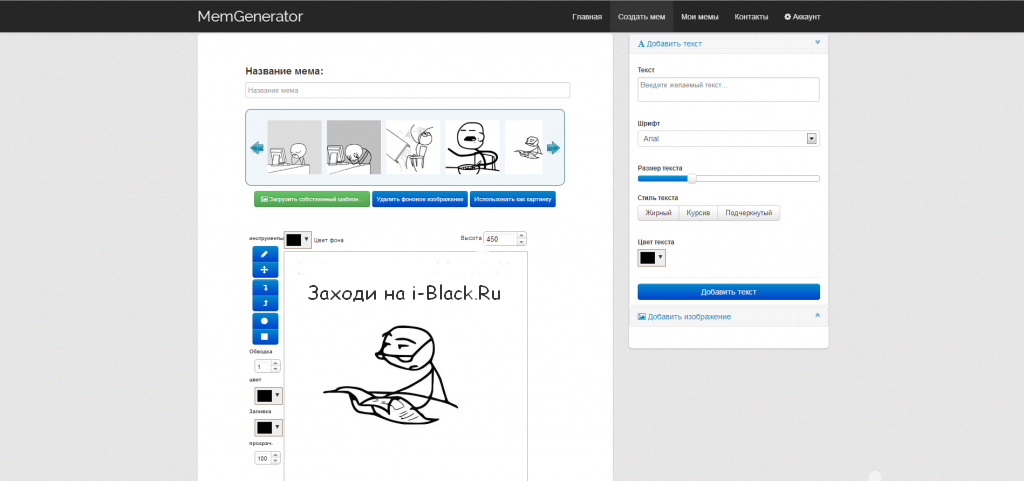
Task: Click the Размер текста slider handle
Action: coord(692,178)
